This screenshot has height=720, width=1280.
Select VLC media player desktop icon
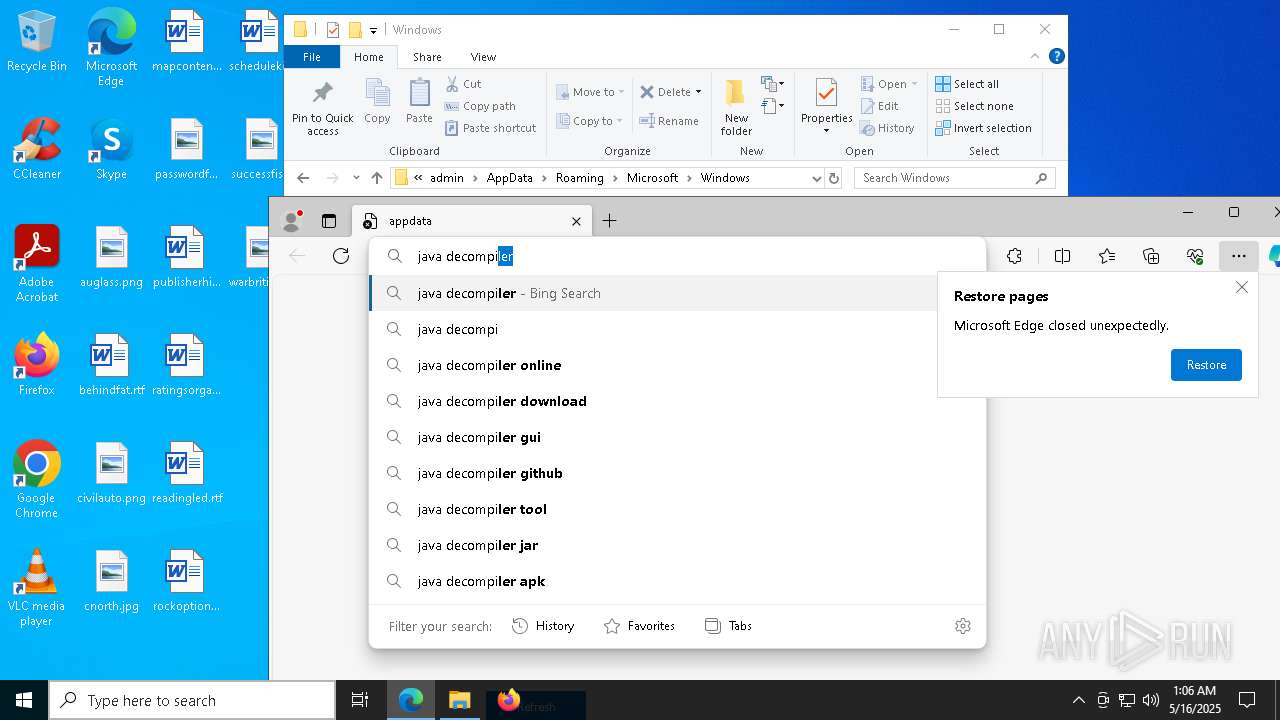(x=36, y=588)
